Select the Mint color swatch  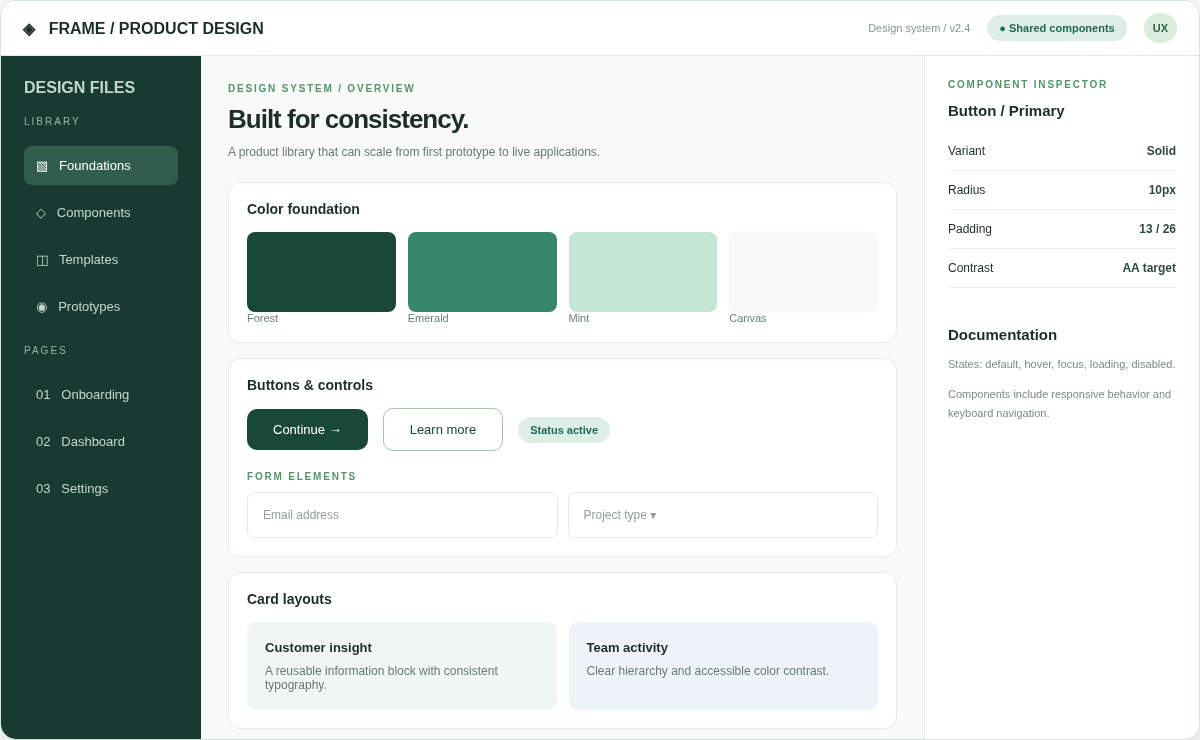tap(643, 272)
